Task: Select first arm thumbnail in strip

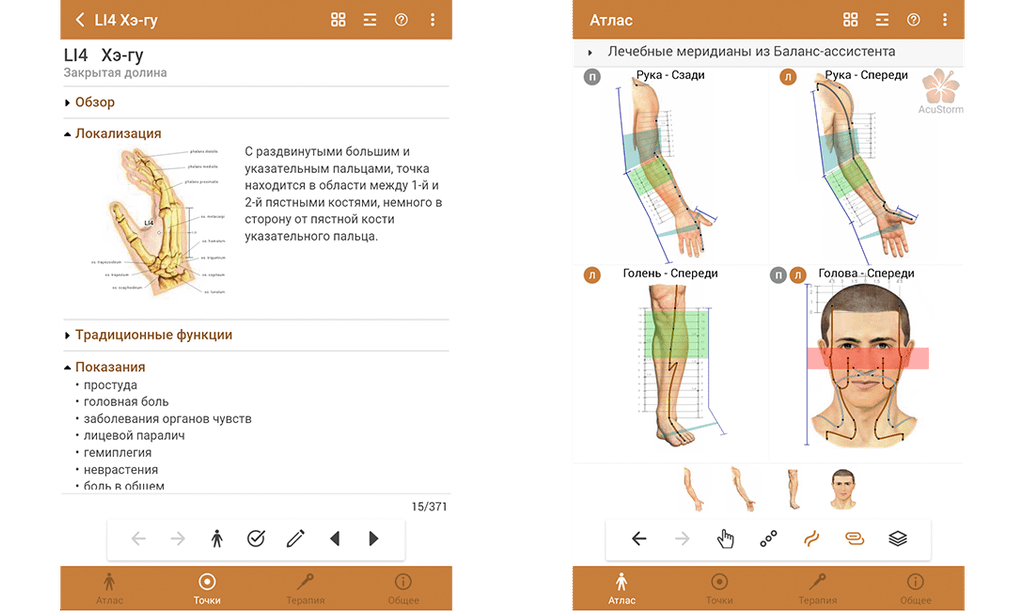Action: click(x=694, y=488)
